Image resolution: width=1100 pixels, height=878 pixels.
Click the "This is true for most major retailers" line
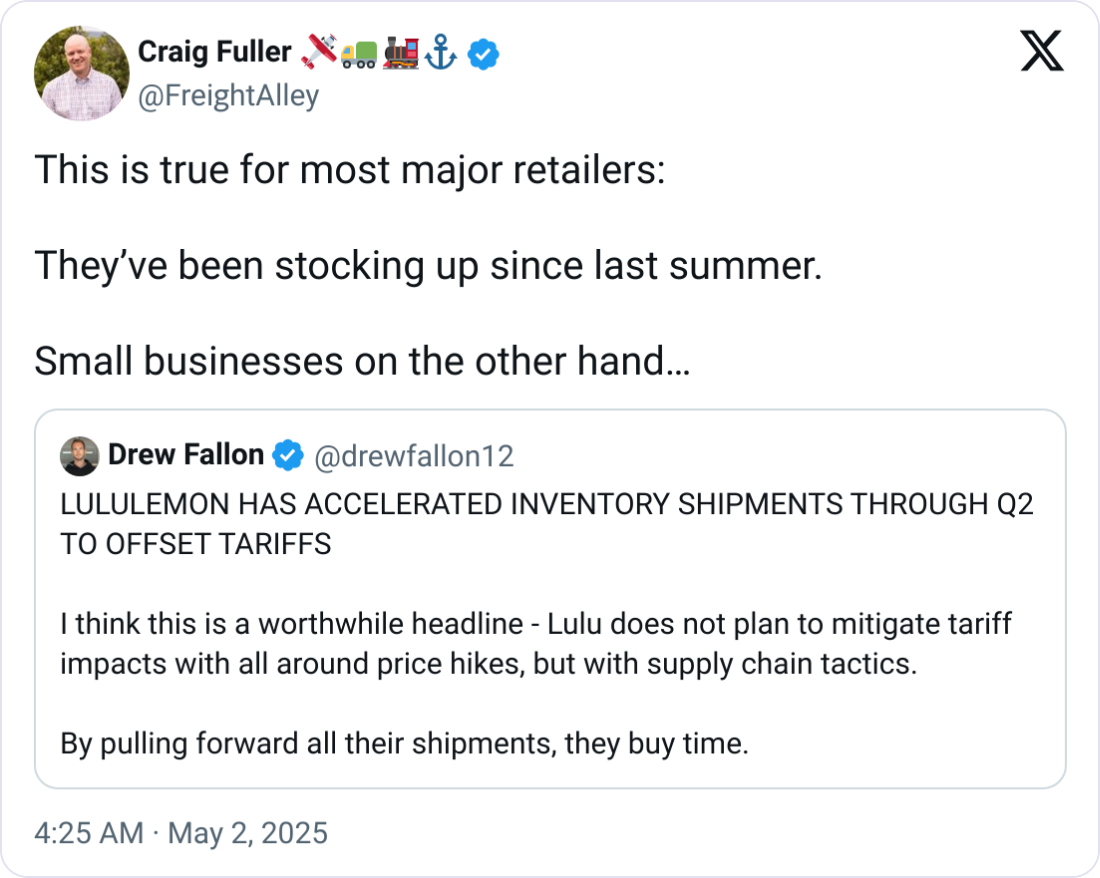coord(349,171)
